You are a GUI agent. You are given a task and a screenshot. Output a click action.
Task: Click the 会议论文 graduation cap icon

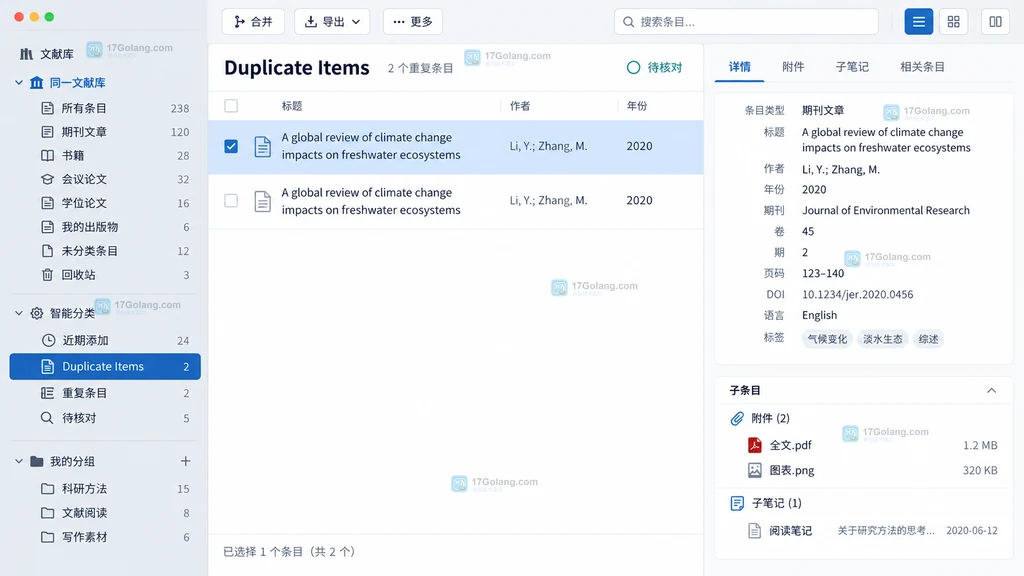tap(47, 179)
